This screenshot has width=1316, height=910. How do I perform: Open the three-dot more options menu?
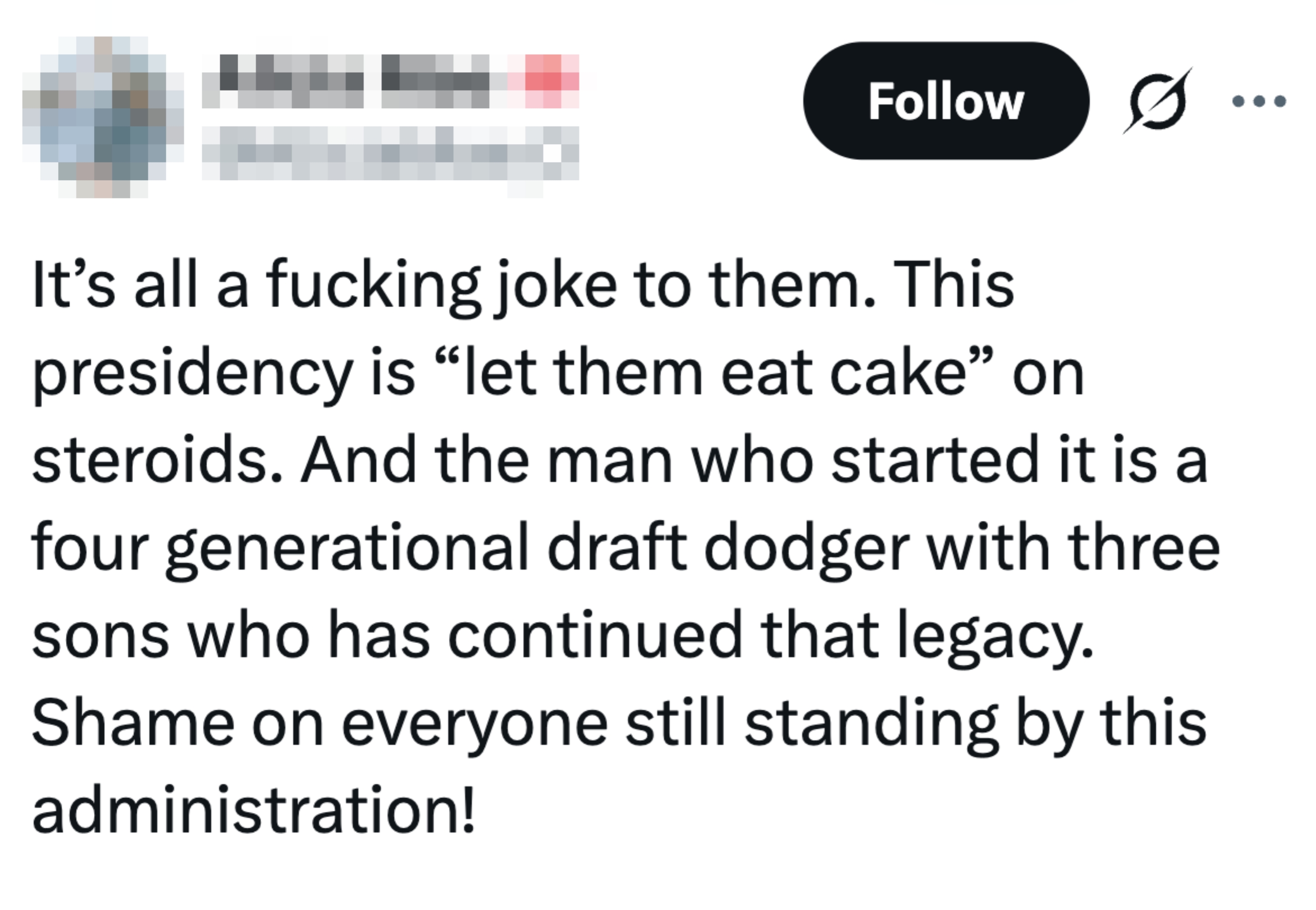[x=1258, y=101]
